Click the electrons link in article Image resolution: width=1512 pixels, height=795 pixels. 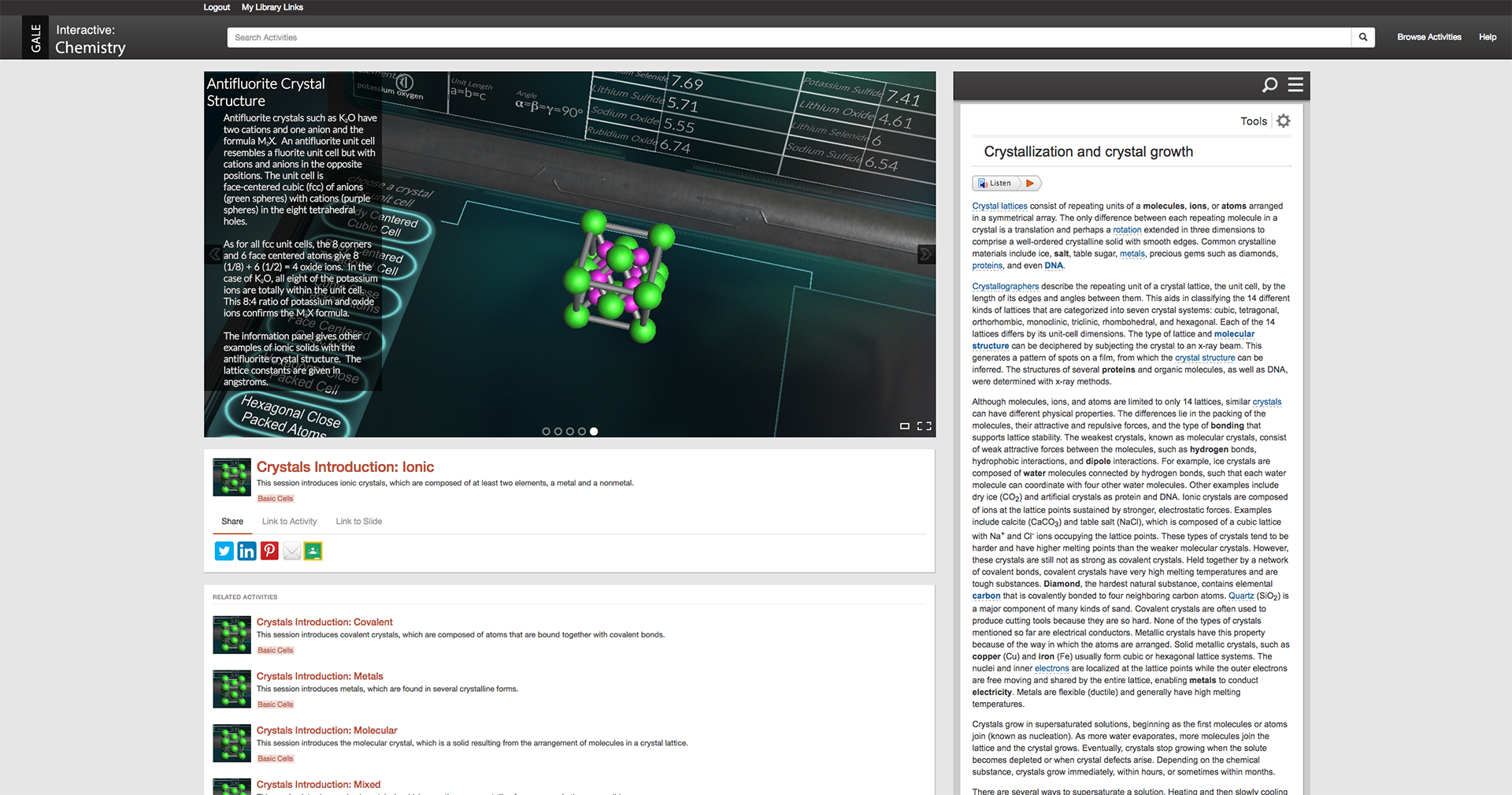tap(1051, 669)
